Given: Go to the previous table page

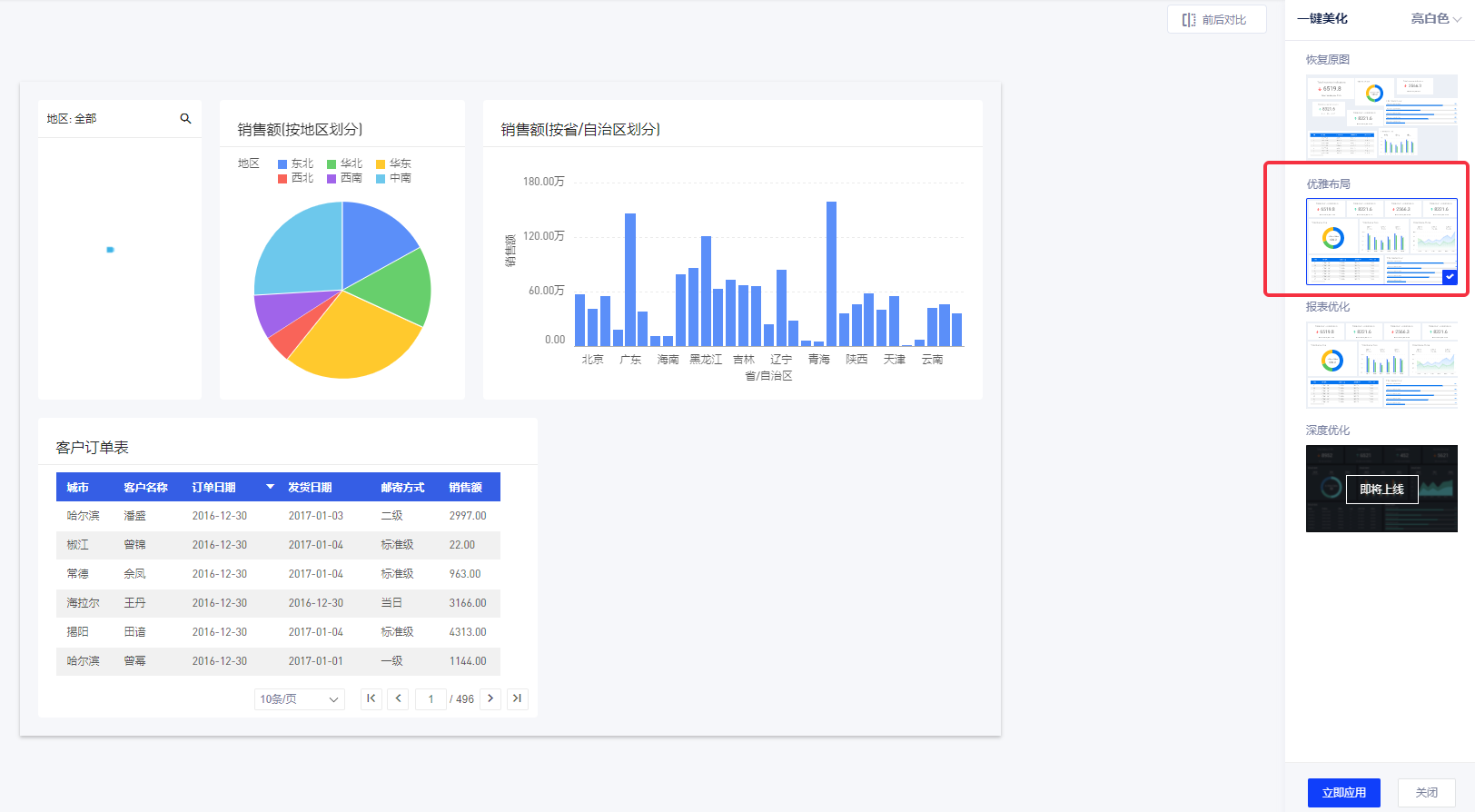Looking at the screenshot, I should pos(398,698).
